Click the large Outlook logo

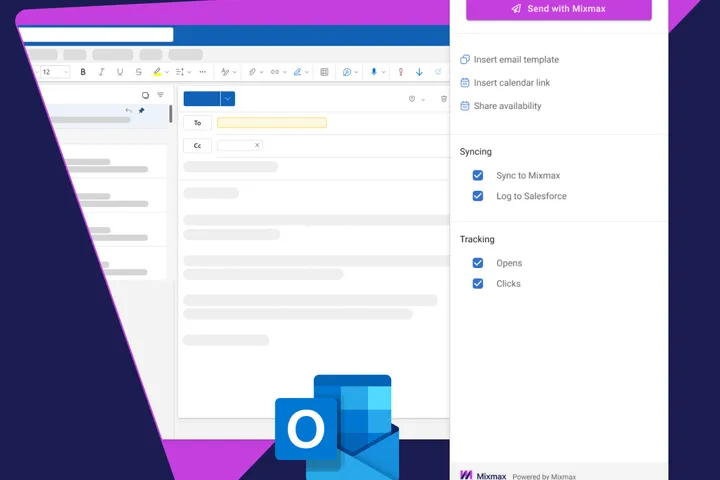coord(337,427)
